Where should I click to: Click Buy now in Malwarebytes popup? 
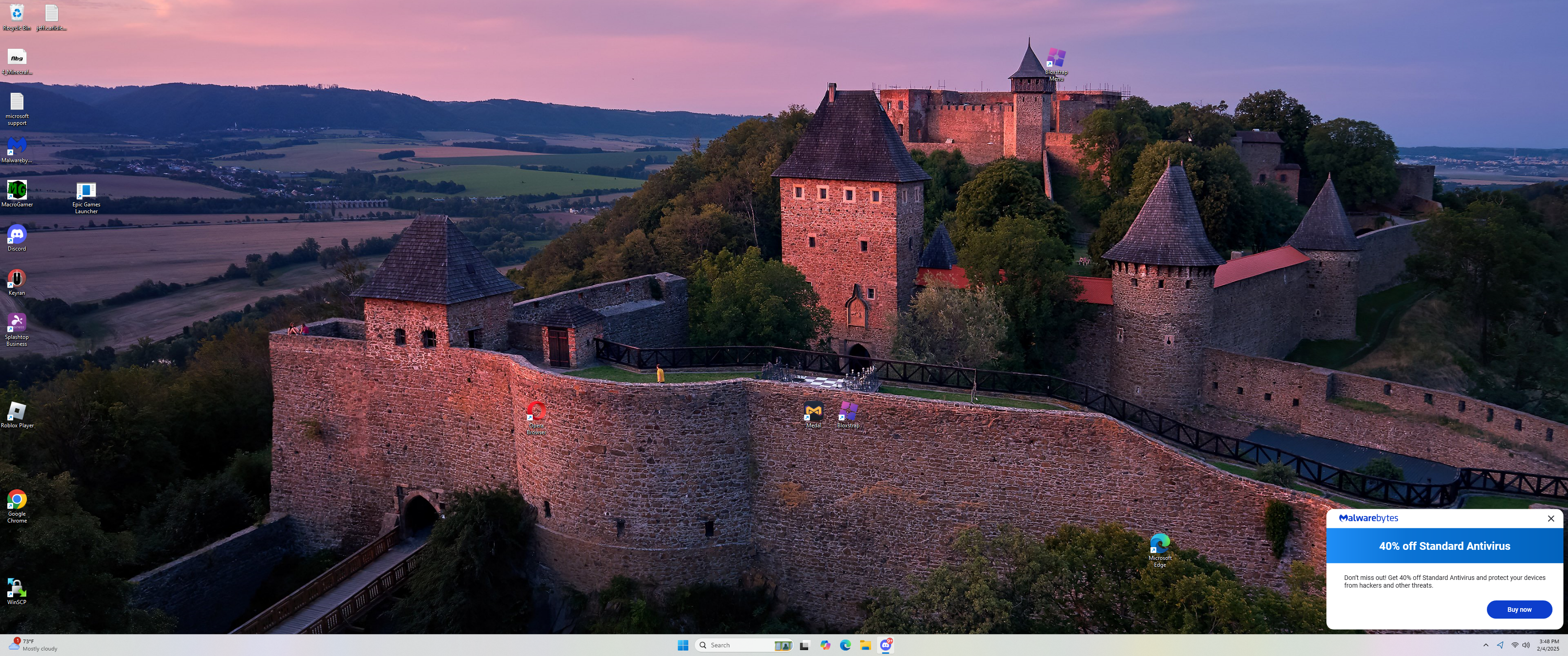(1519, 609)
